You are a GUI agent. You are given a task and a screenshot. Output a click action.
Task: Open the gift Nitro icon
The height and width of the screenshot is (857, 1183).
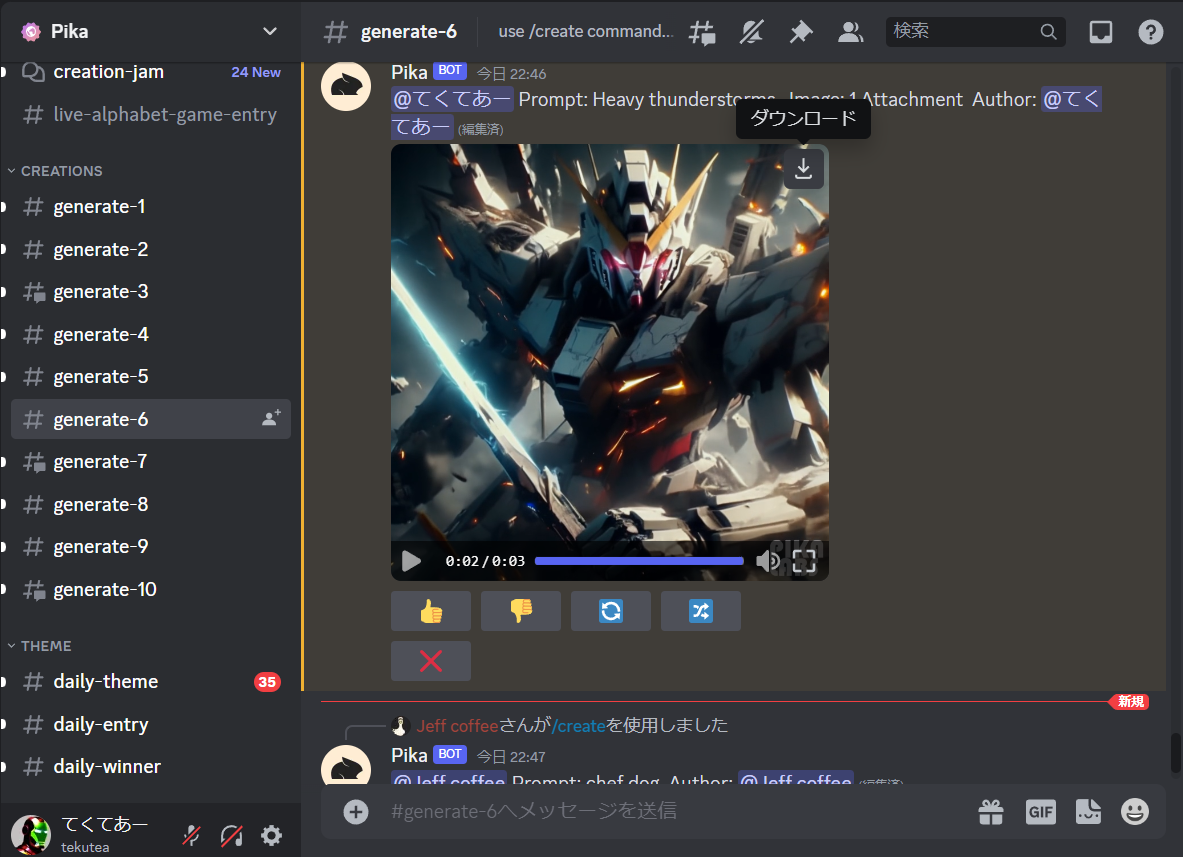991,812
